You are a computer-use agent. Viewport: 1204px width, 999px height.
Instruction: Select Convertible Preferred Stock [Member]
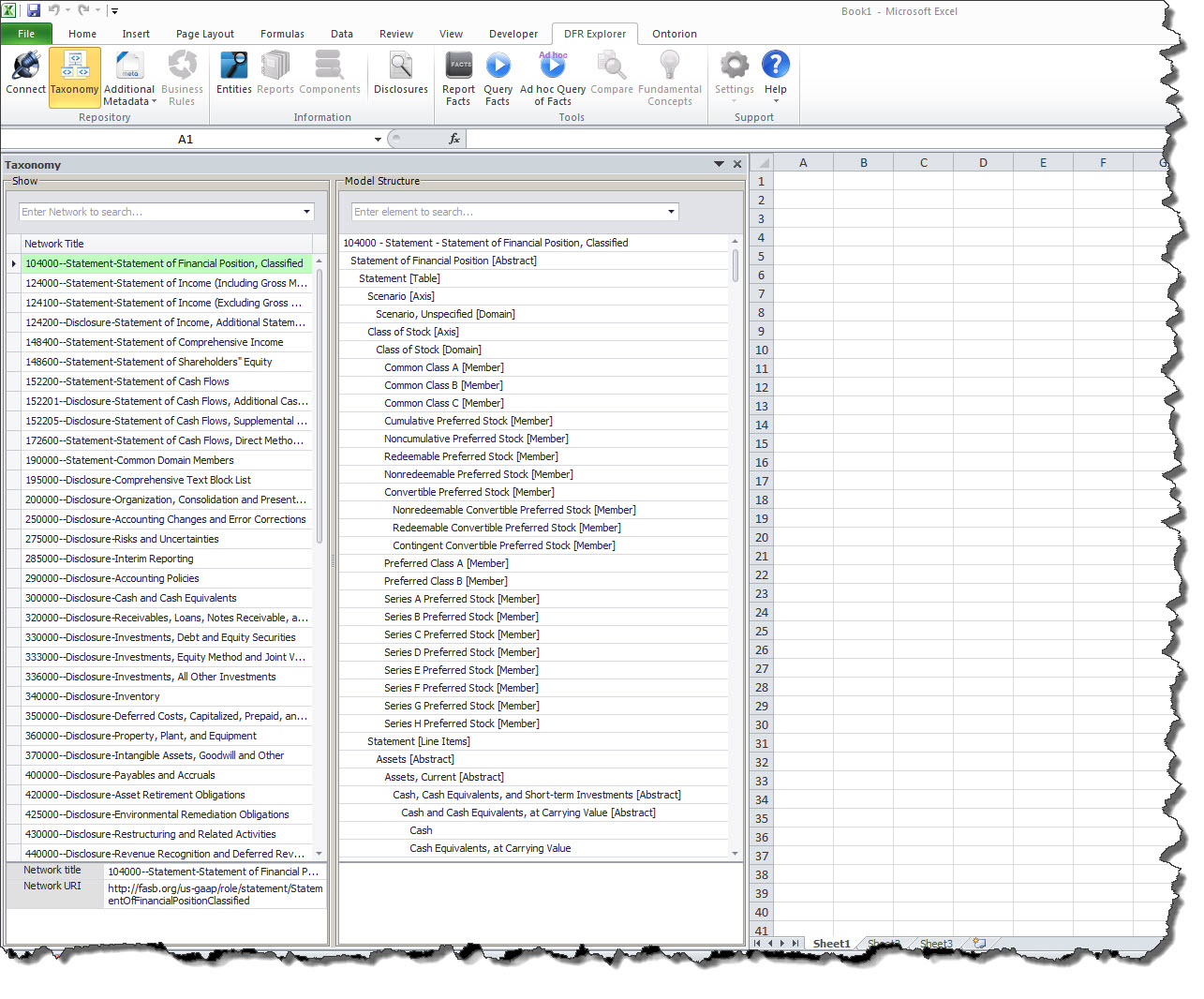coord(469,492)
